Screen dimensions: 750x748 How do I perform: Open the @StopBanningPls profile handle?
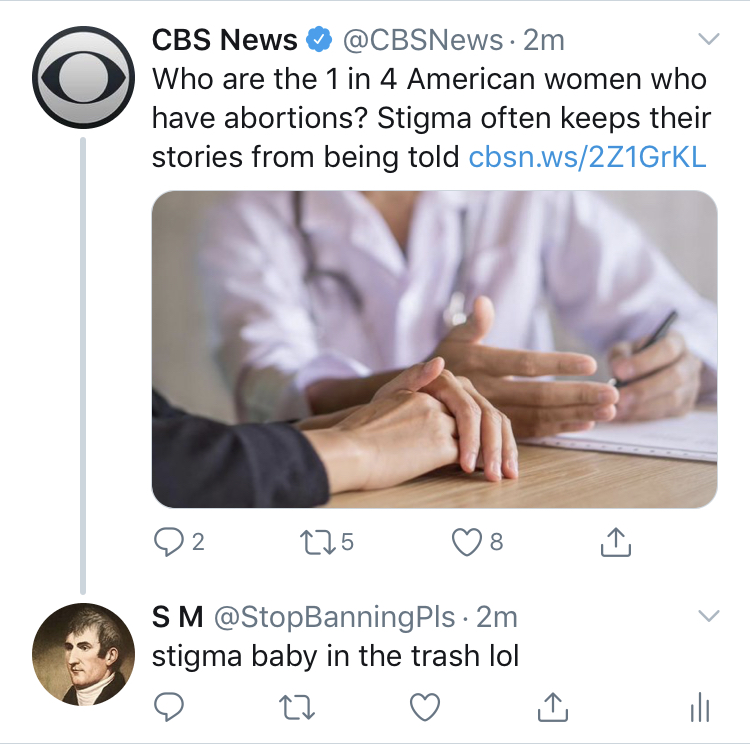tap(336, 617)
